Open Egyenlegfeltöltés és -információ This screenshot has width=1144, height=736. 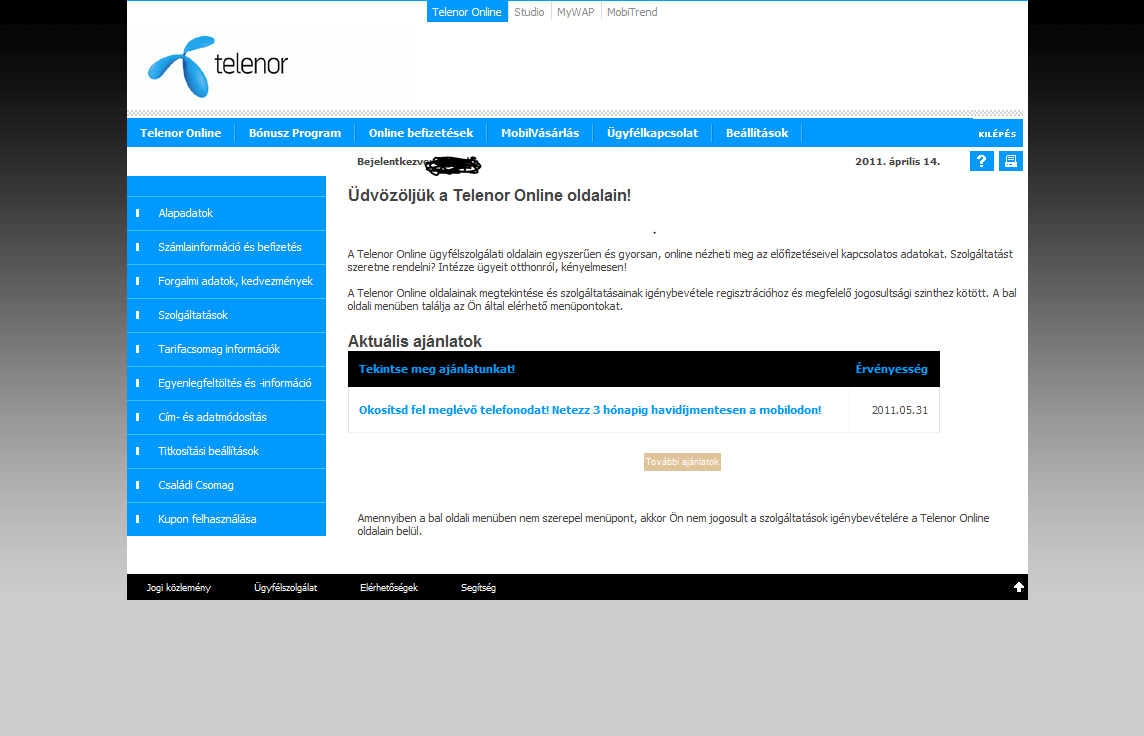[x=226, y=383]
